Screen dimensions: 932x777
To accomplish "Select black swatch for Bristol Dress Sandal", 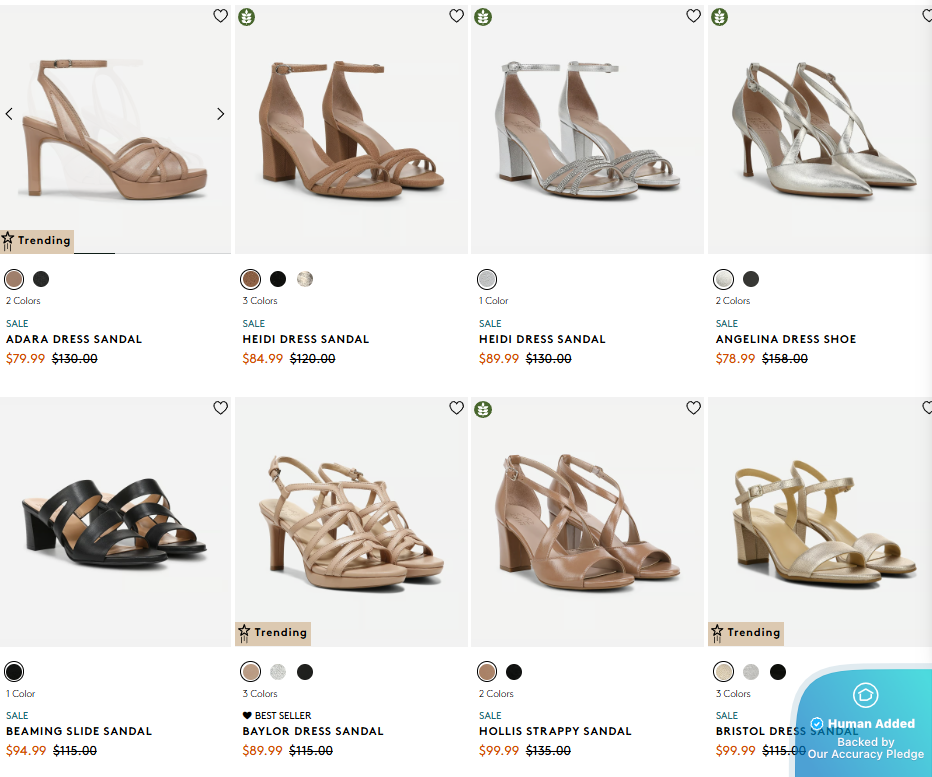I will pos(778,672).
